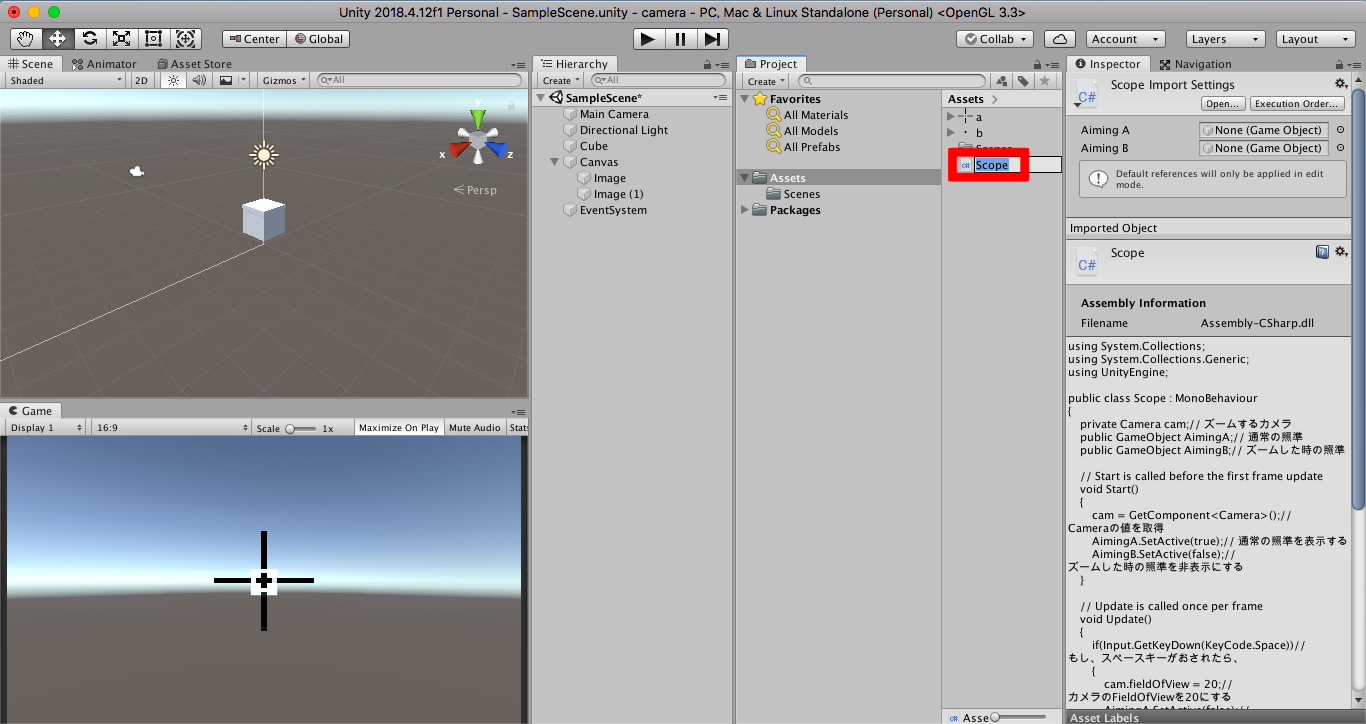Collapse the SampleScene hierarchy root
The height and width of the screenshot is (724, 1366).
pos(542,98)
